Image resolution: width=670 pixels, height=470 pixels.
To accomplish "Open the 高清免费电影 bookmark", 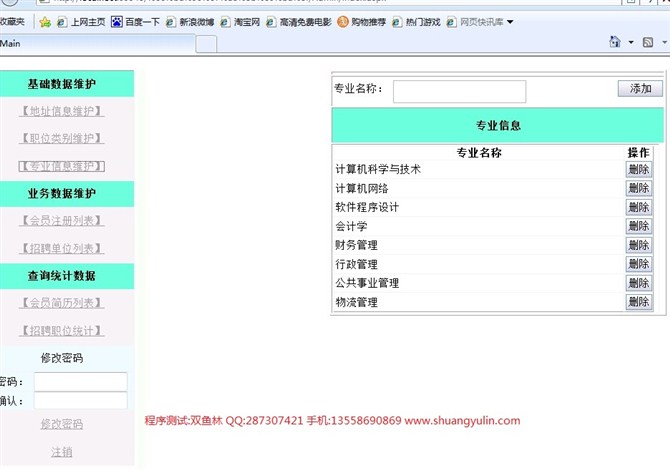I will [x=299, y=21].
